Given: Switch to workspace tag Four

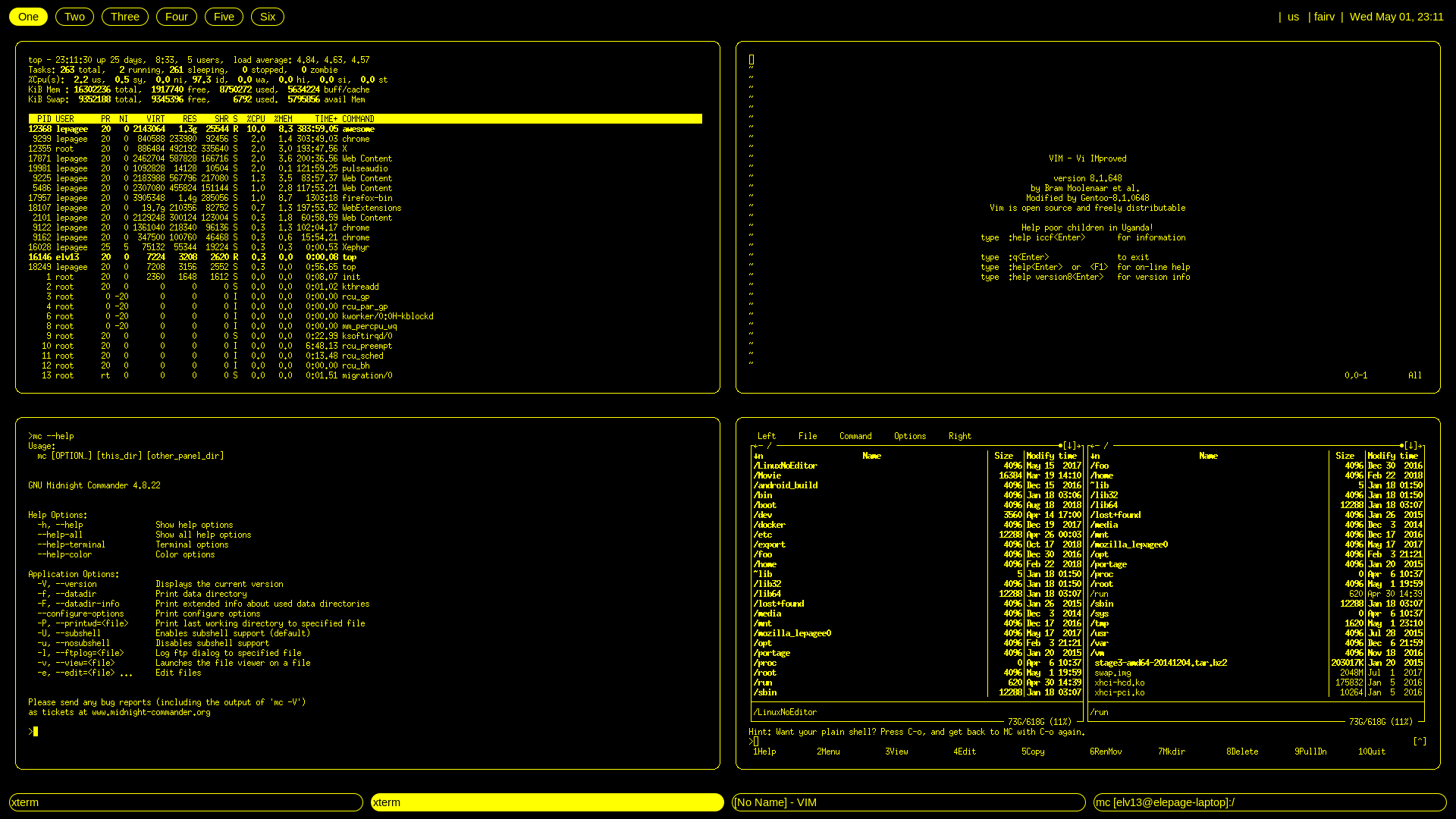Looking at the screenshot, I should tap(177, 17).
